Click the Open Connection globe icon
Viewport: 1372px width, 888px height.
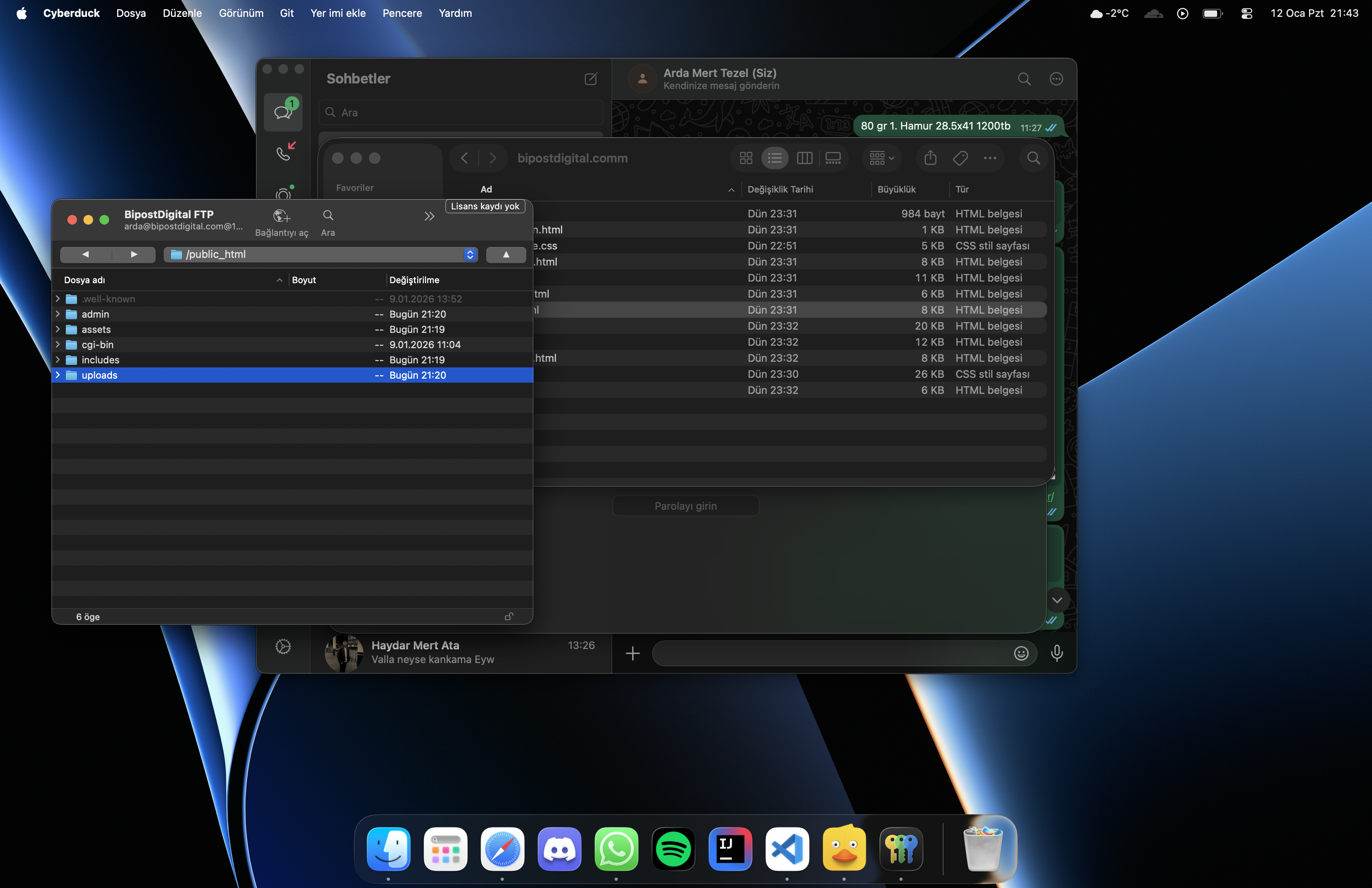click(281, 216)
